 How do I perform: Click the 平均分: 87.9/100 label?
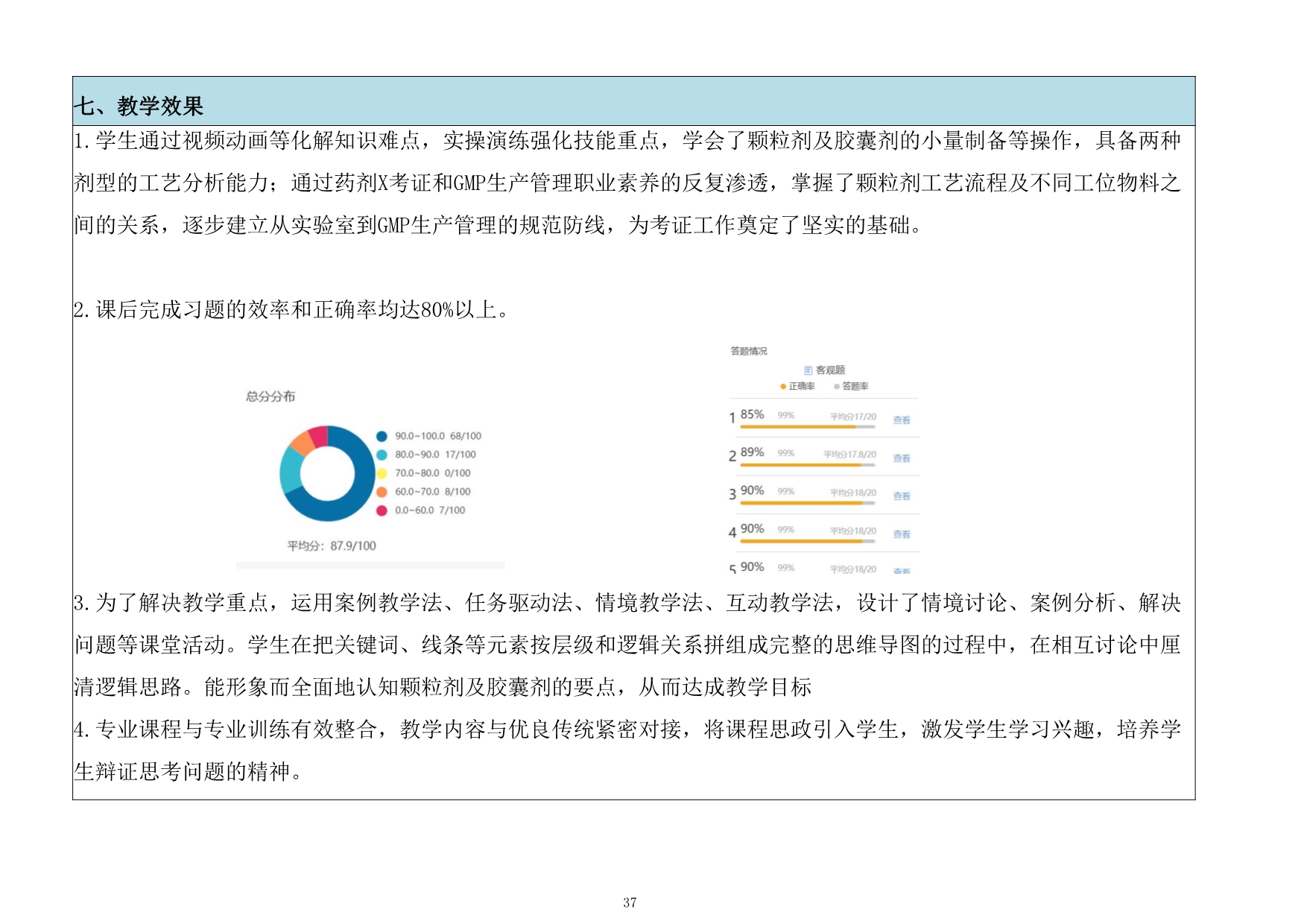click(332, 546)
